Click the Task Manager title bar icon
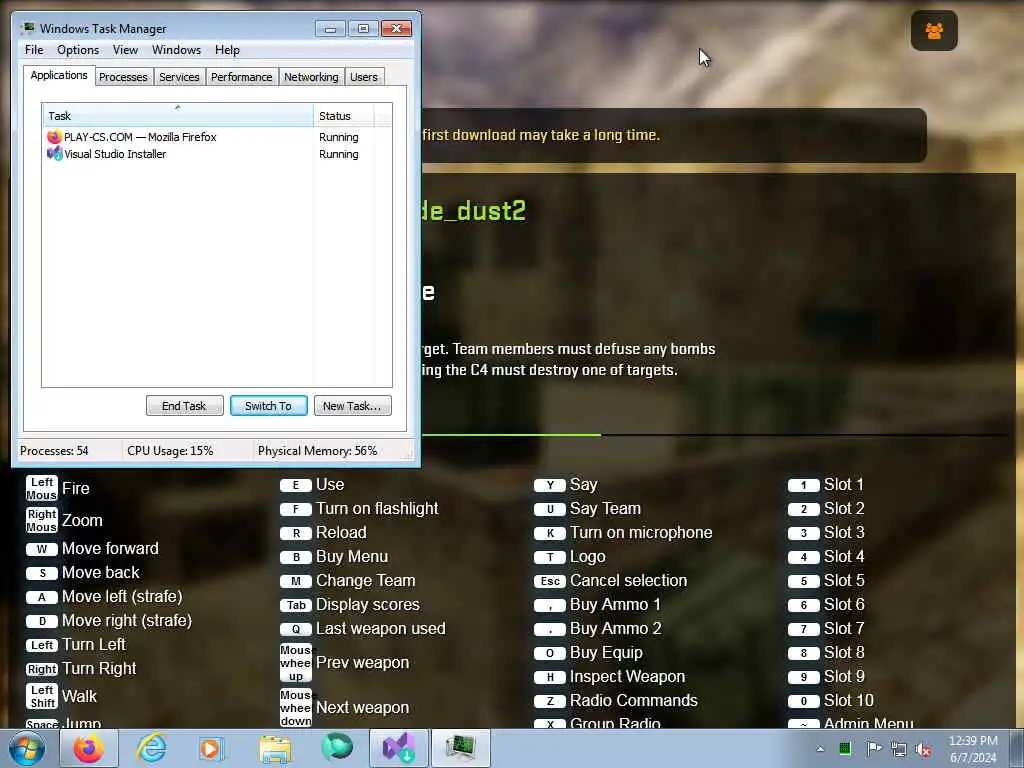Viewport: 1024px width, 768px height. pos(28,28)
